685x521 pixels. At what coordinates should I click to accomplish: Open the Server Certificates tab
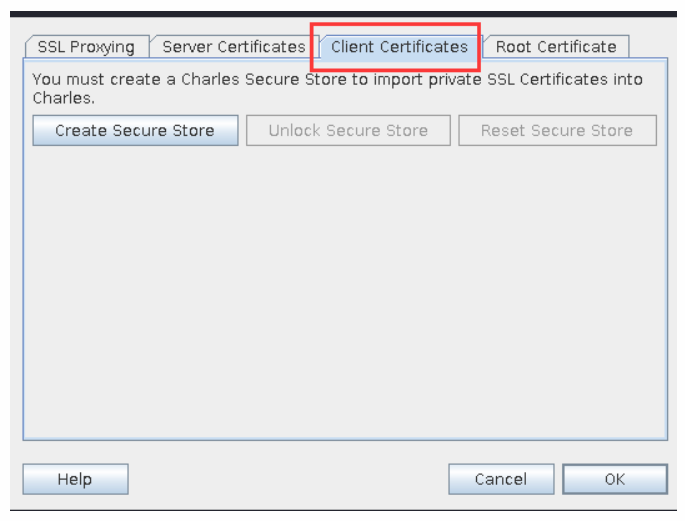pyautogui.click(x=233, y=47)
